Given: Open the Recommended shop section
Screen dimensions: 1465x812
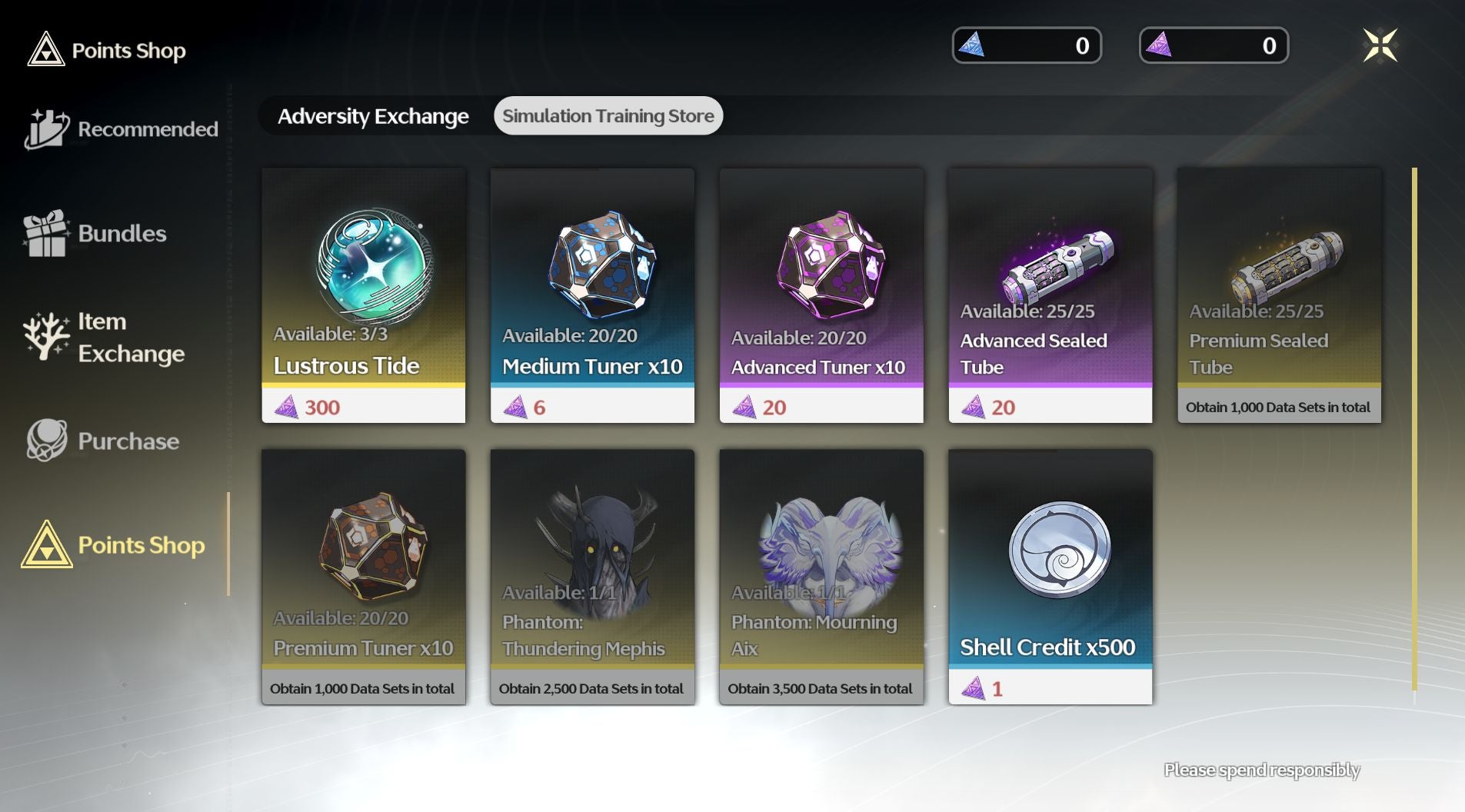Looking at the screenshot, I should coord(122,128).
